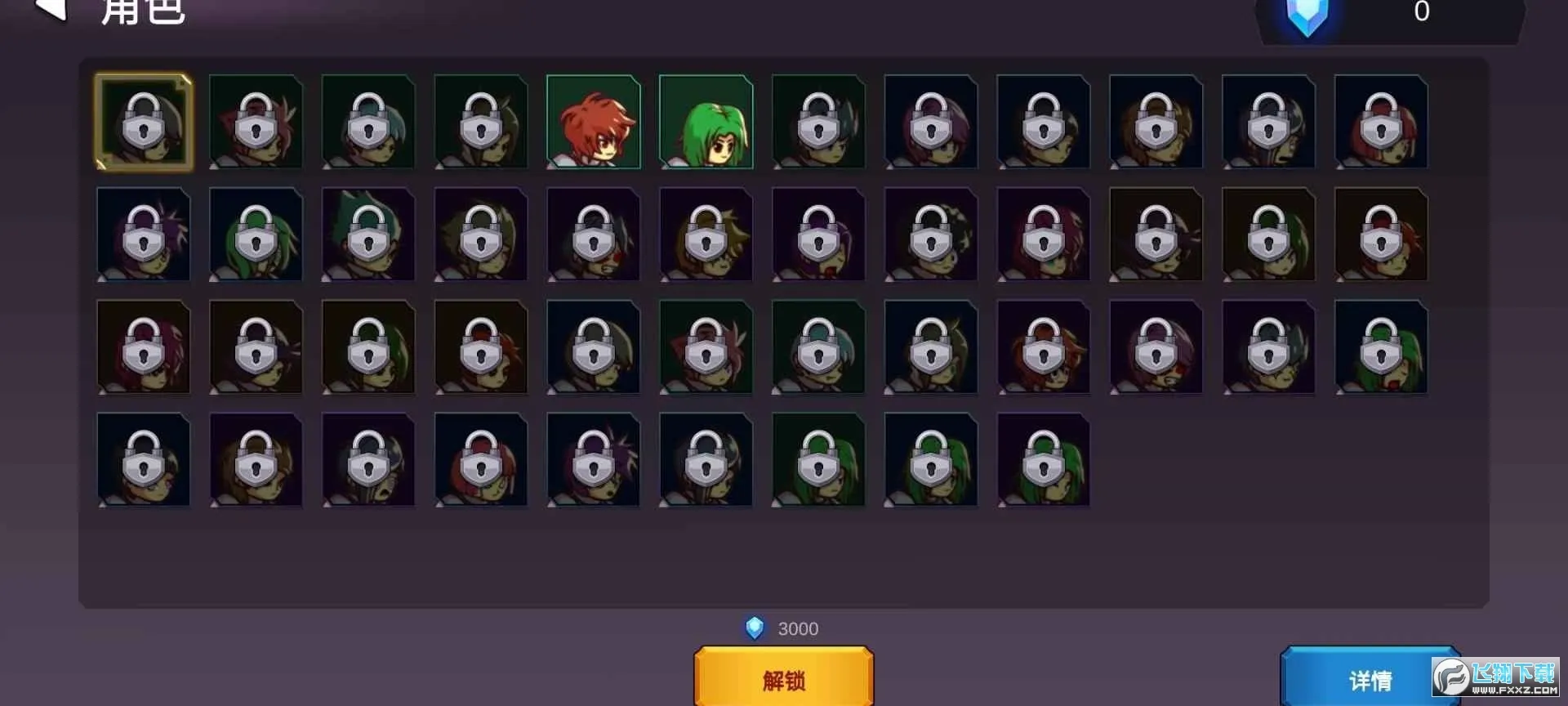Image resolution: width=1568 pixels, height=706 pixels.
Task: Select locked character right of green-haired hero
Action: pyautogui.click(x=819, y=122)
